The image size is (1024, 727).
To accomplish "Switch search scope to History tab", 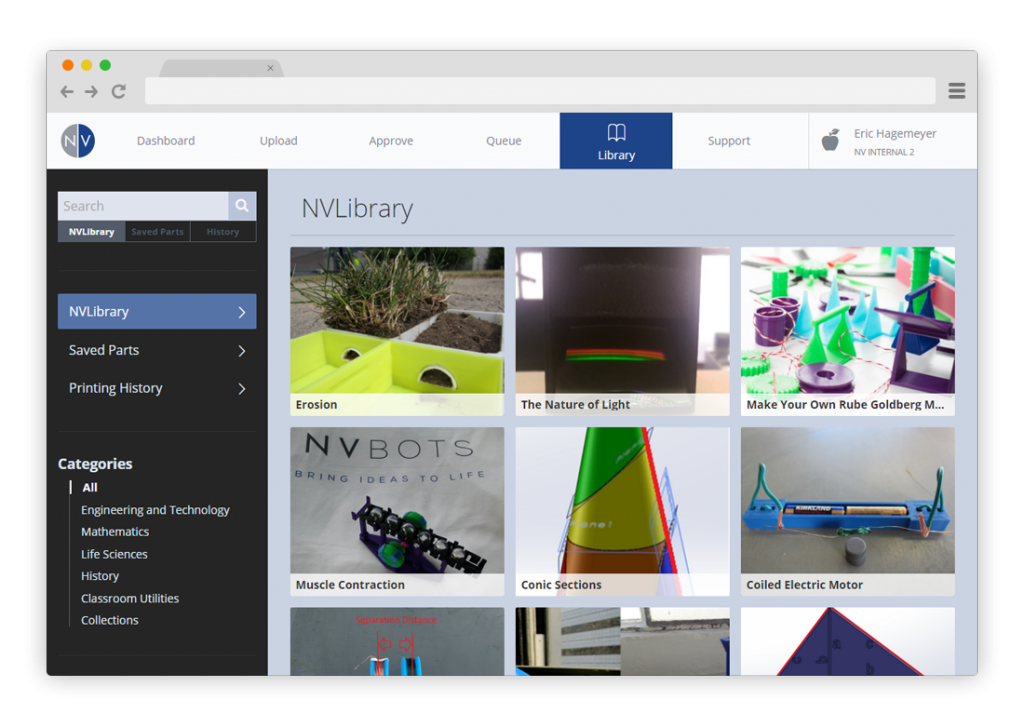I will tap(223, 232).
